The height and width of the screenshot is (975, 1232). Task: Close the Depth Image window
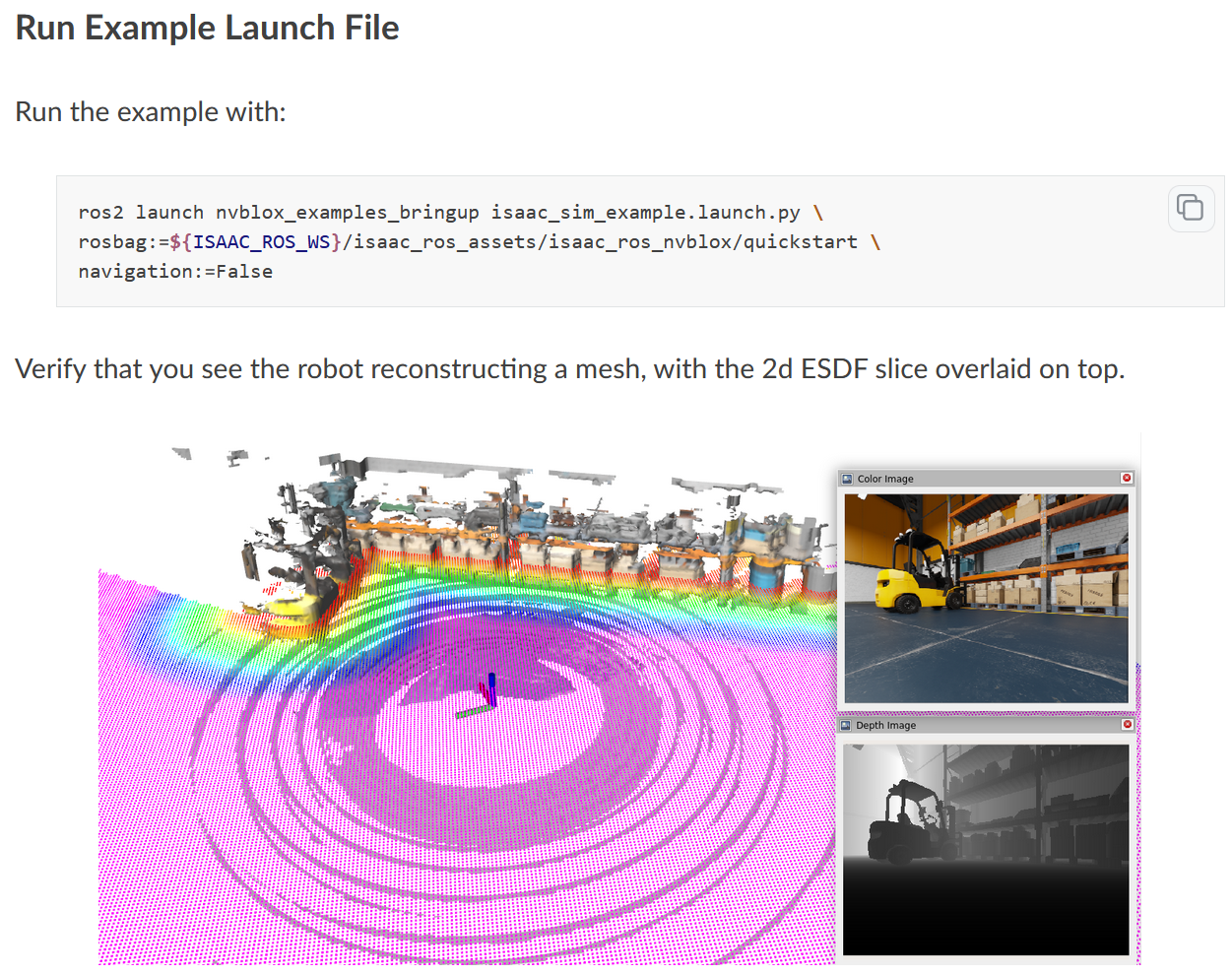pos(1127,724)
